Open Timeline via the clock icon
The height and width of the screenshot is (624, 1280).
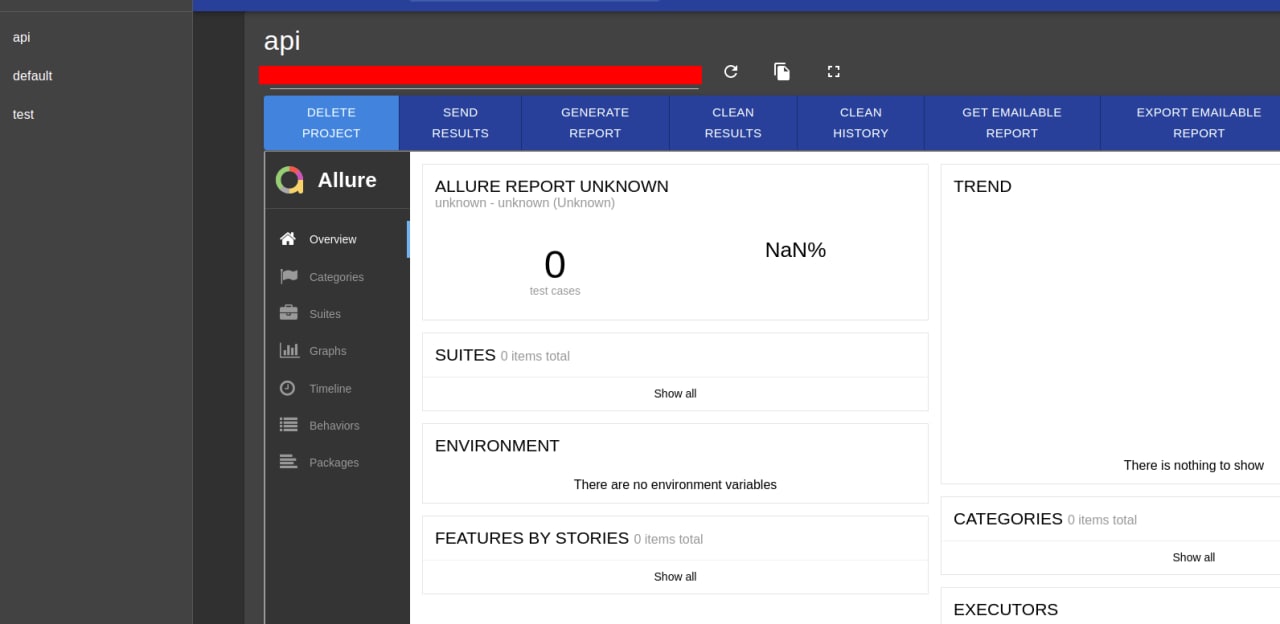click(x=288, y=388)
